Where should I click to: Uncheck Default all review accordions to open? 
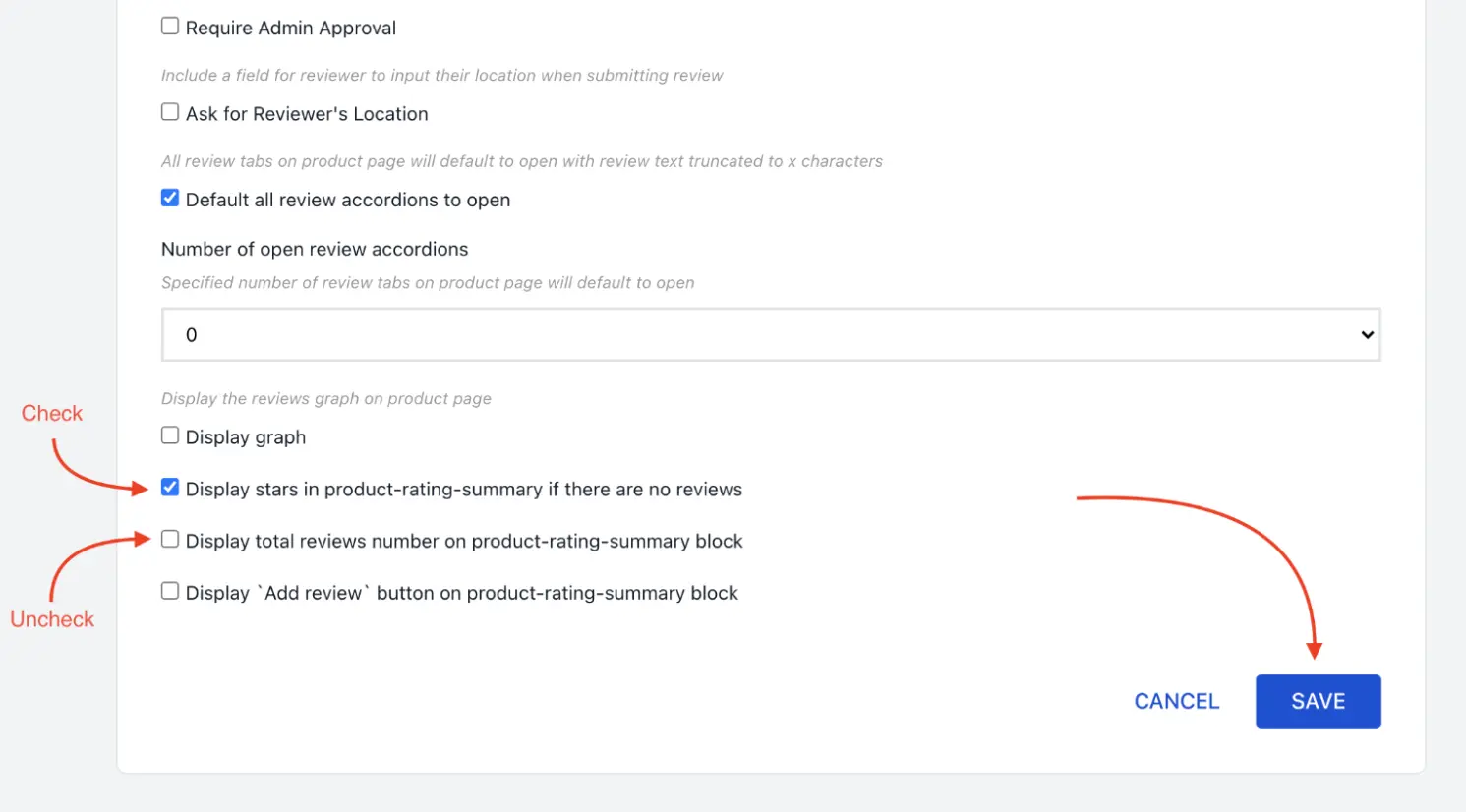pyautogui.click(x=169, y=198)
